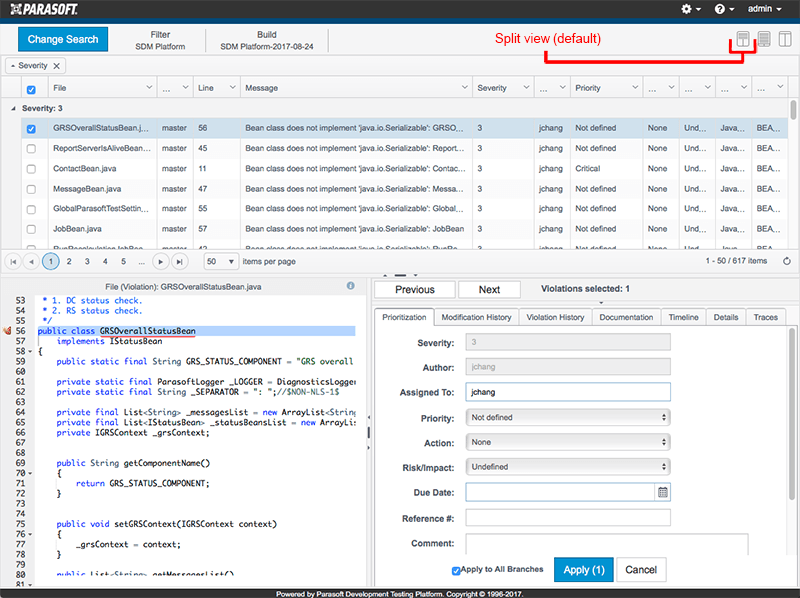Go to previous page of results
The height and width of the screenshot is (598, 800).
click(31, 262)
